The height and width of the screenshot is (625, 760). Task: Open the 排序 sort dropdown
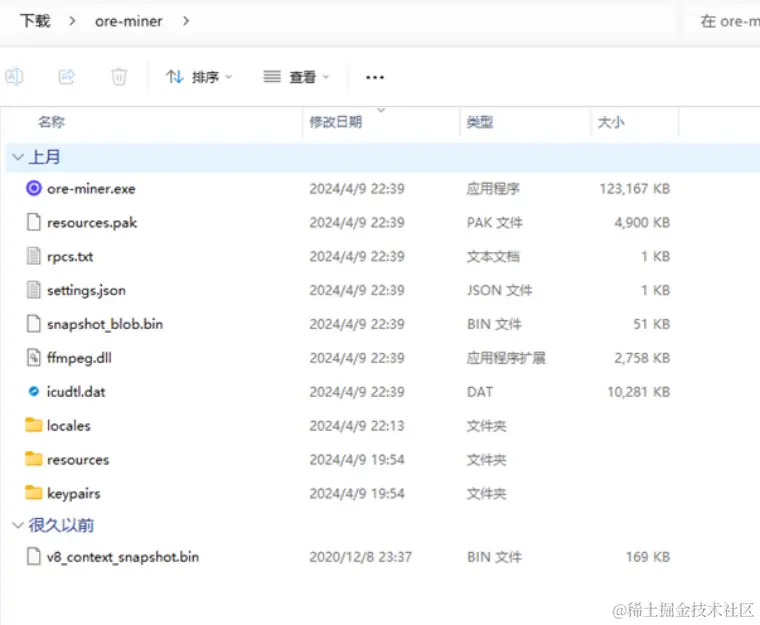click(199, 77)
